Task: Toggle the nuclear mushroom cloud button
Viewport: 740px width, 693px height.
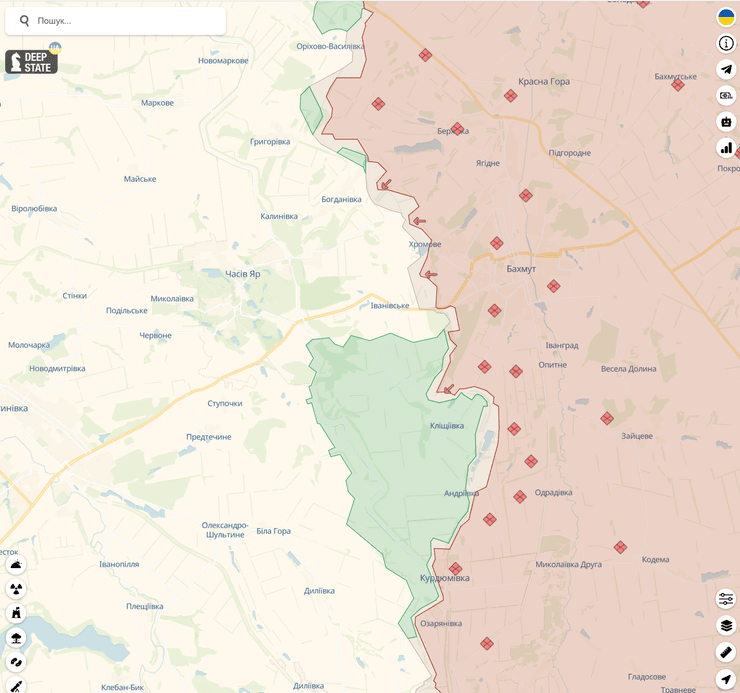Action: coord(16,637)
